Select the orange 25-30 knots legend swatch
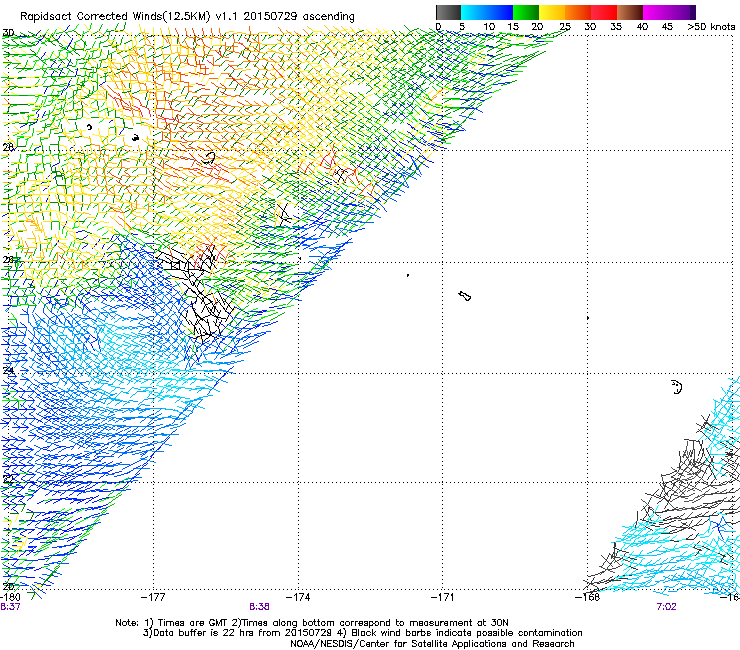 578,12
